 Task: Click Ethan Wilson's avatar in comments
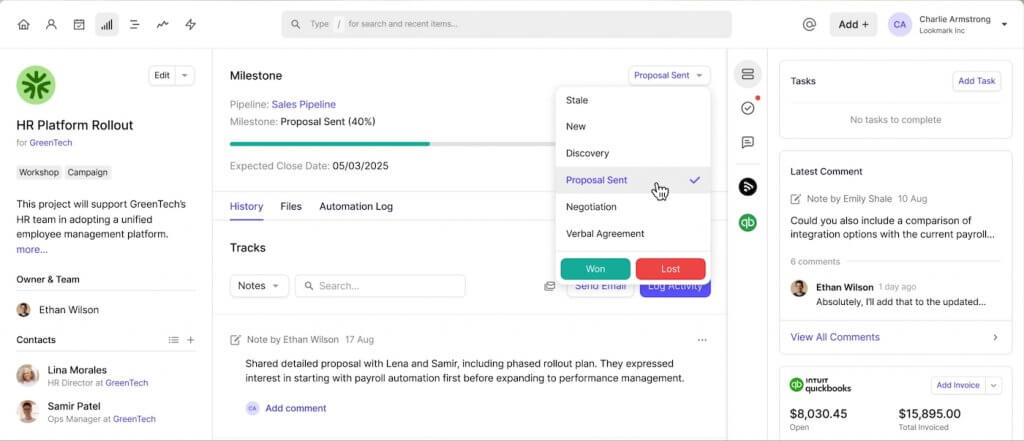pyautogui.click(x=799, y=288)
